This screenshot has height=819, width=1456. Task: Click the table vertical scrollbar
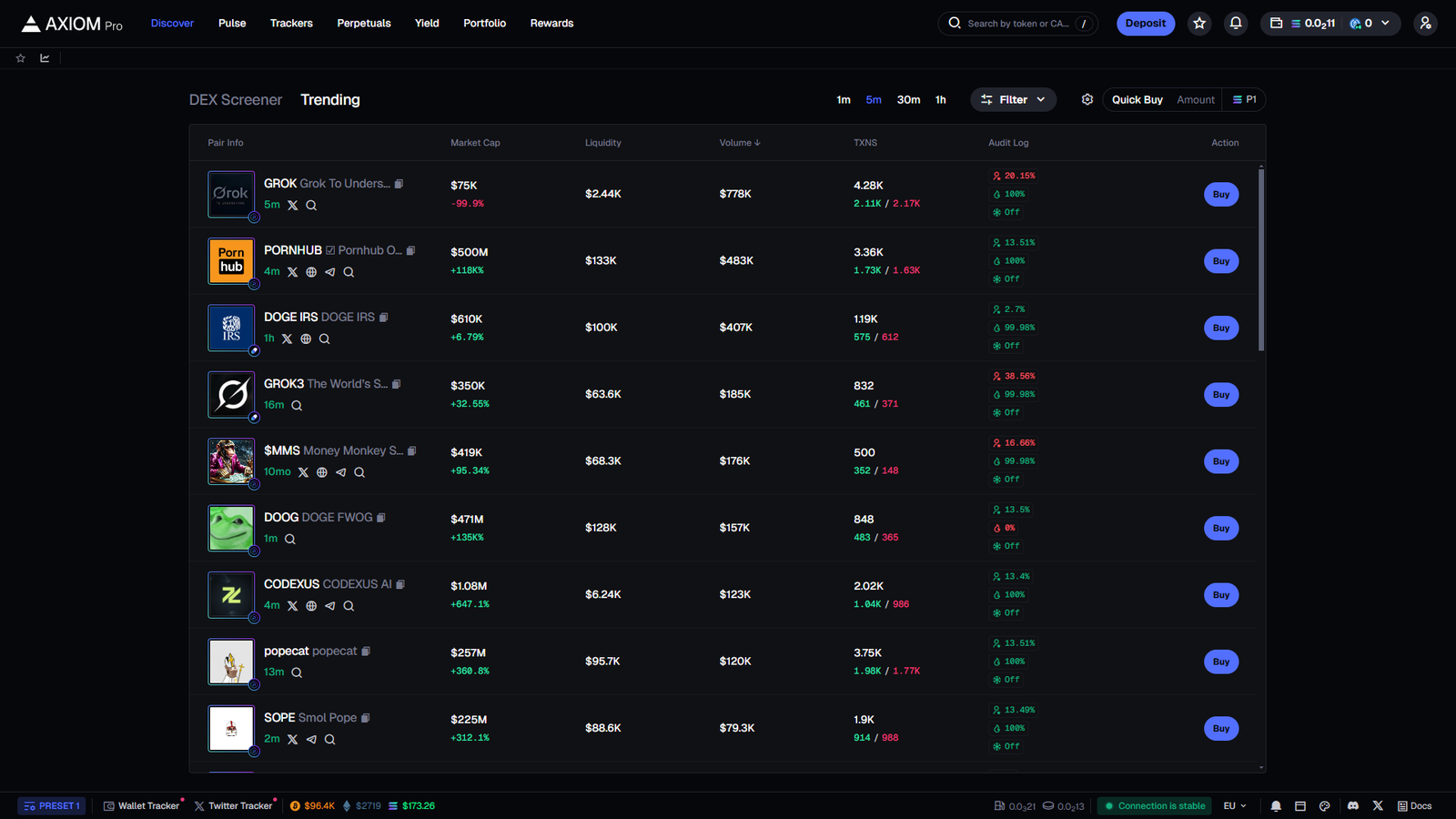(x=1261, y=258)
